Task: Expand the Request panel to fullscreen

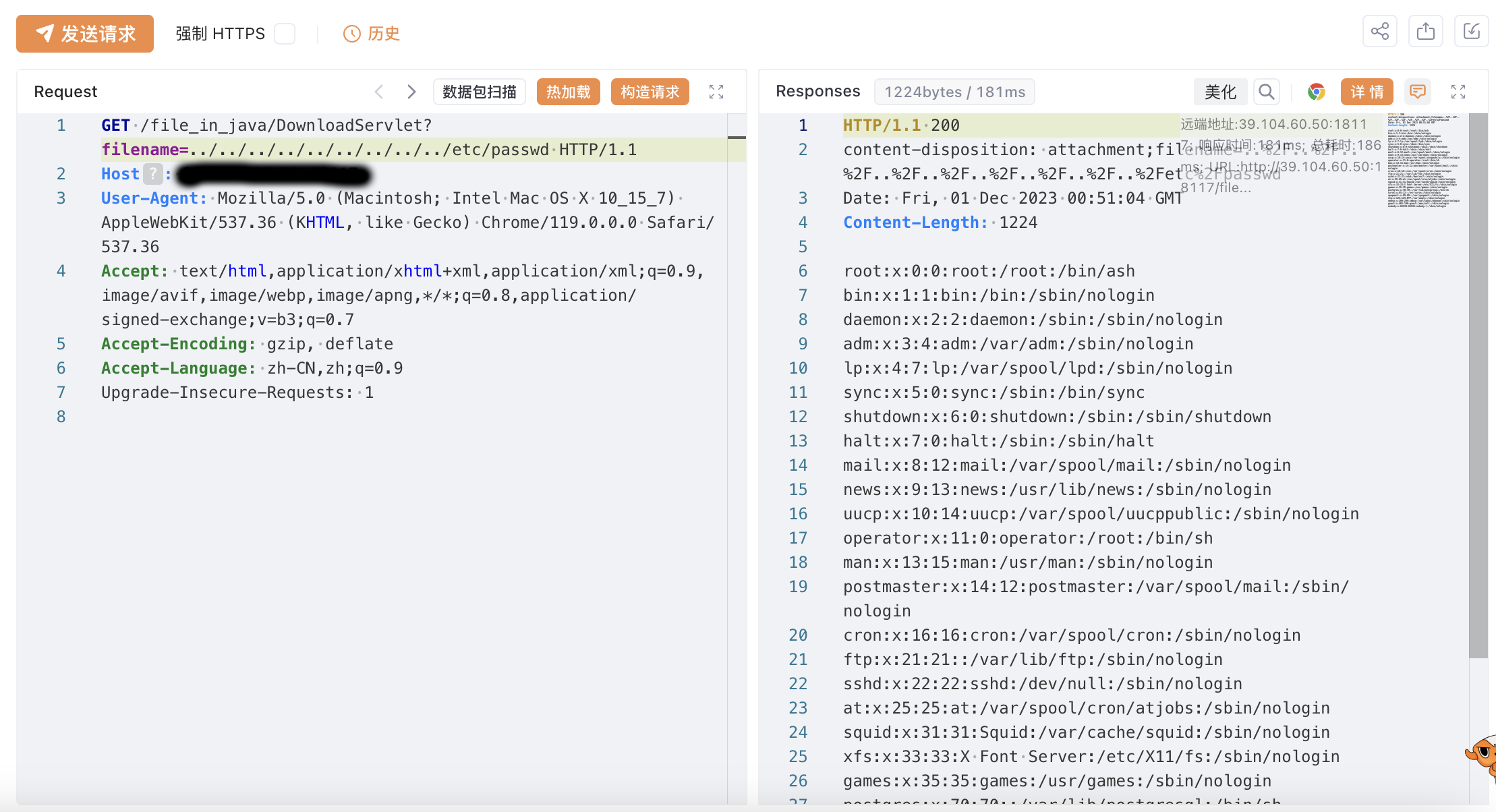Action: [x=716, y=92]
